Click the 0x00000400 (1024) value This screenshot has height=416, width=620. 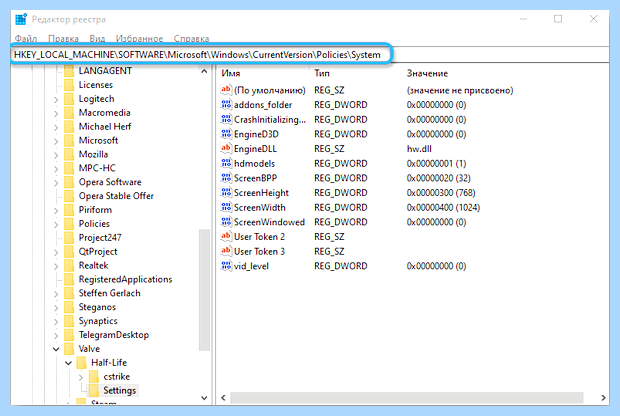pyautogui.click(x=443, y=207)
